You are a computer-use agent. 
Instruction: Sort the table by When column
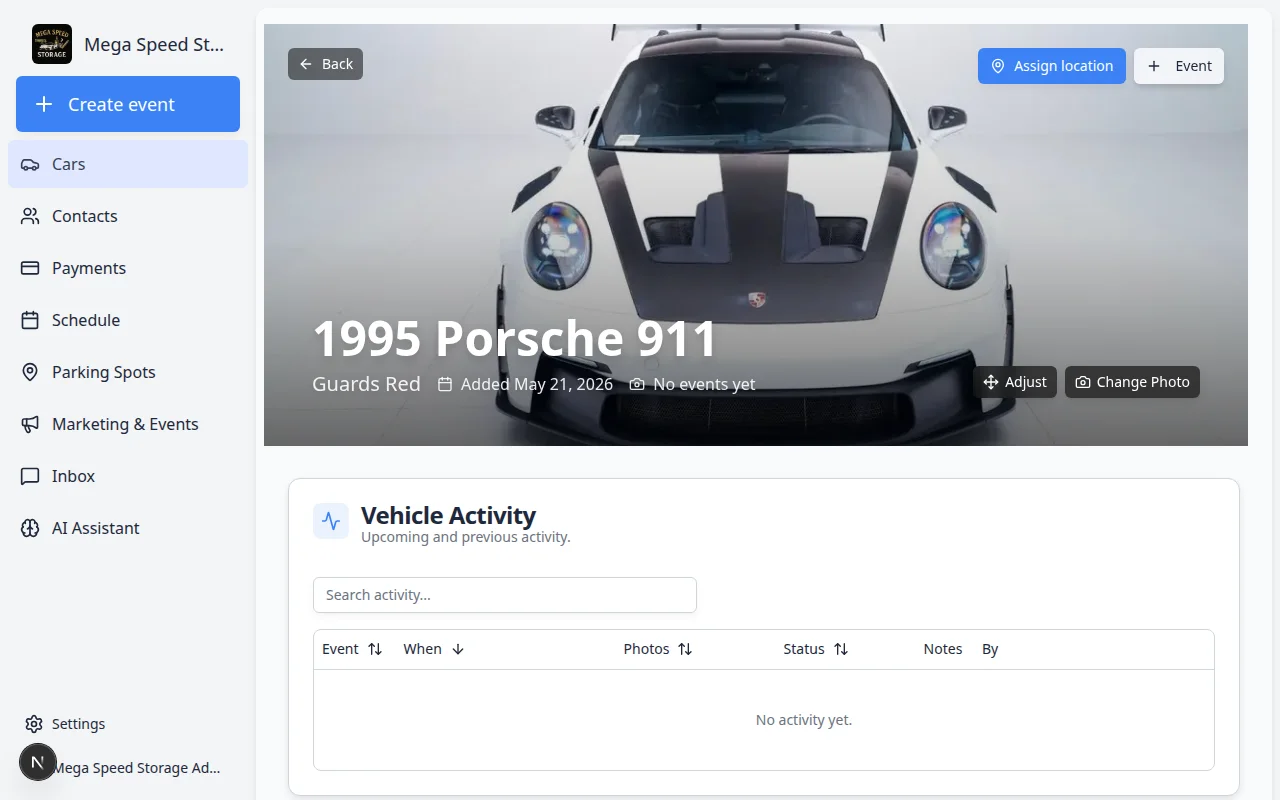point(434,649)
